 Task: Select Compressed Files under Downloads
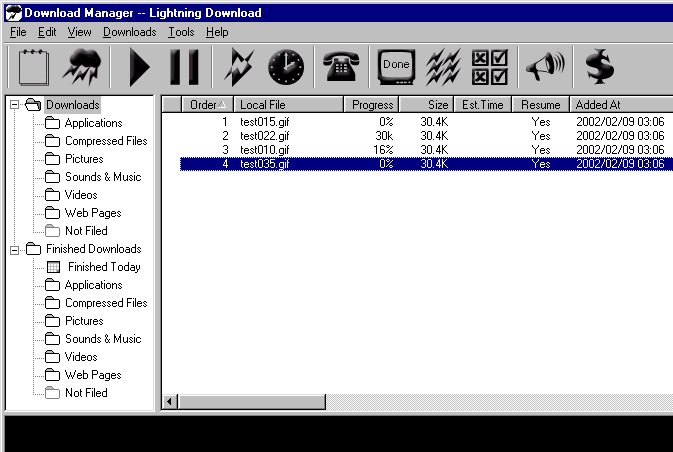[106, 141]
